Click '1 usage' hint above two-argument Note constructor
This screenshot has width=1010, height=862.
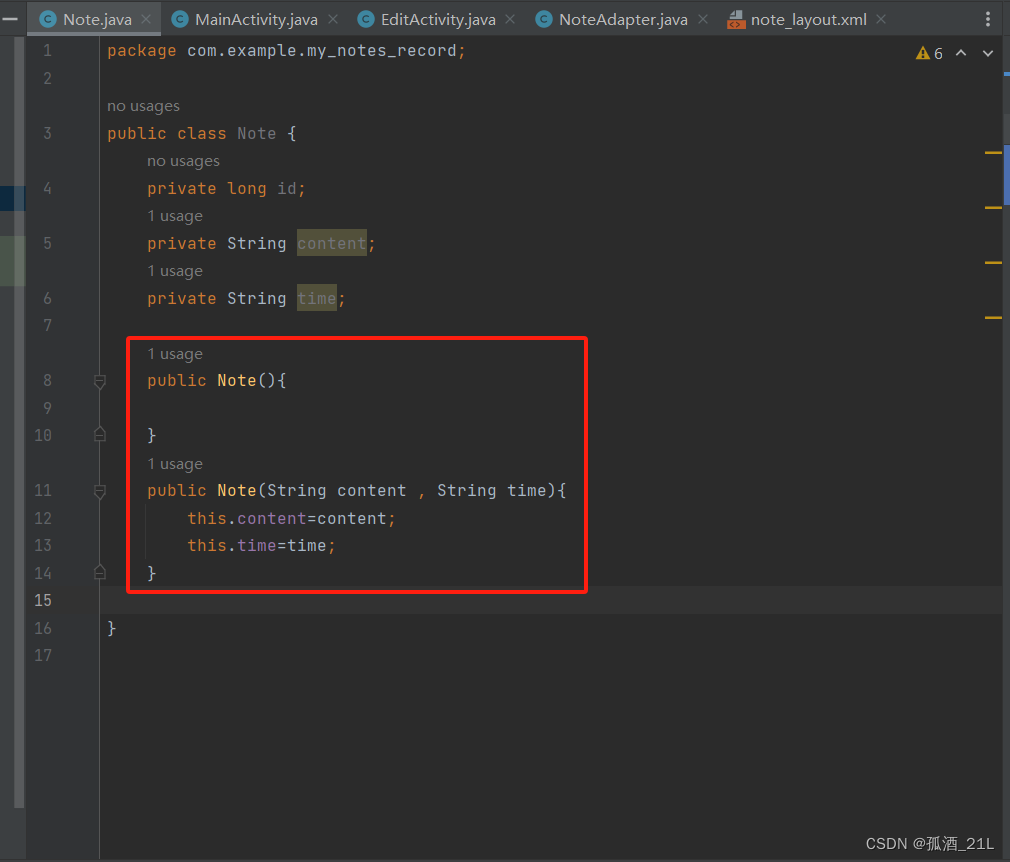point(175,465)
